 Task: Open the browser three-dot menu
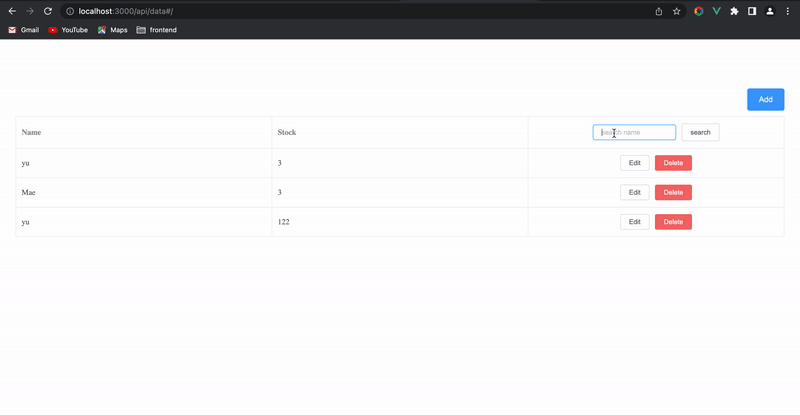pyautogui.click(x=788, y=11)
